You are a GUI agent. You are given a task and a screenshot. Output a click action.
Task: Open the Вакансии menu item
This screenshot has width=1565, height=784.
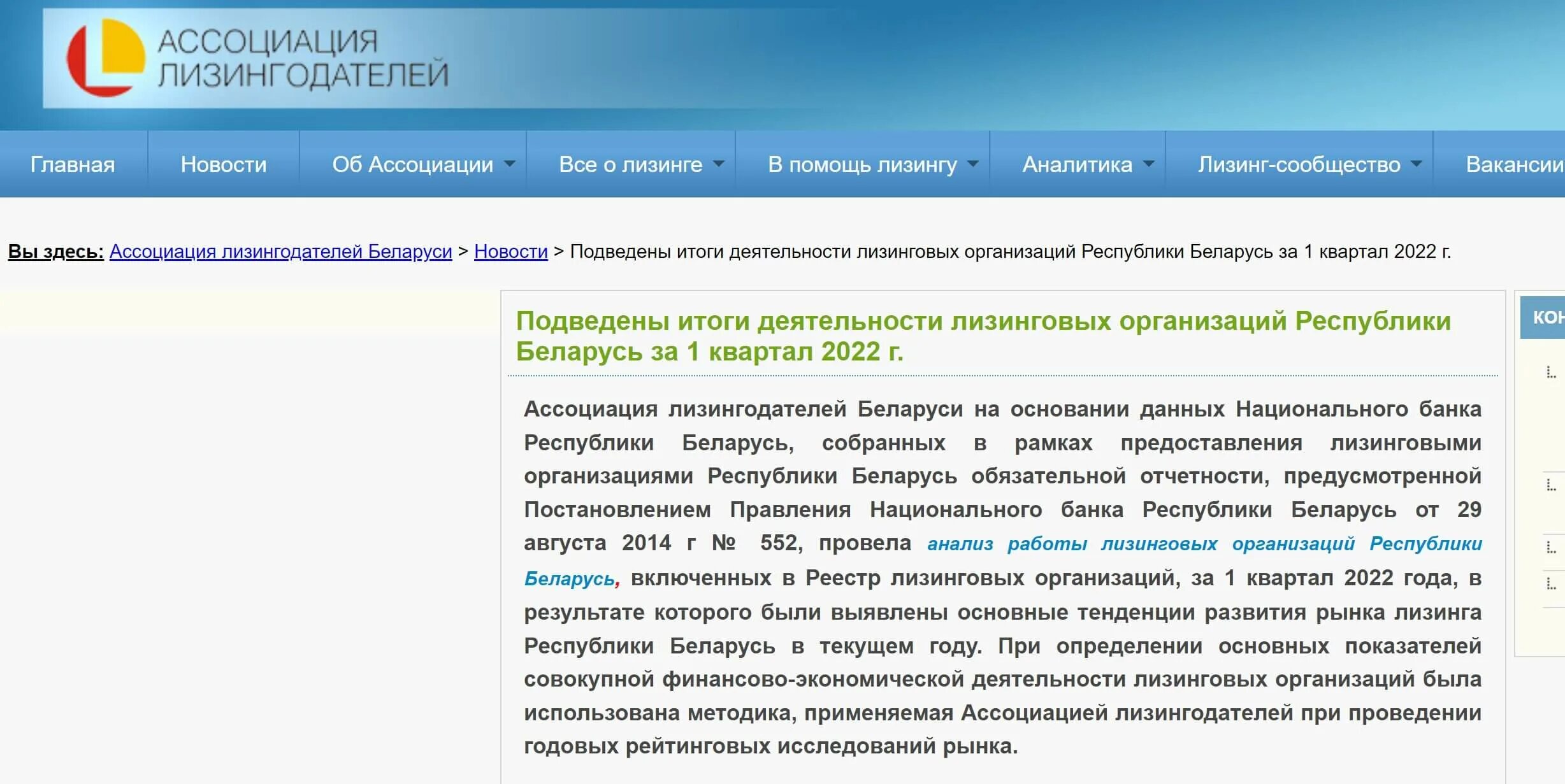tap(1515, 164)
